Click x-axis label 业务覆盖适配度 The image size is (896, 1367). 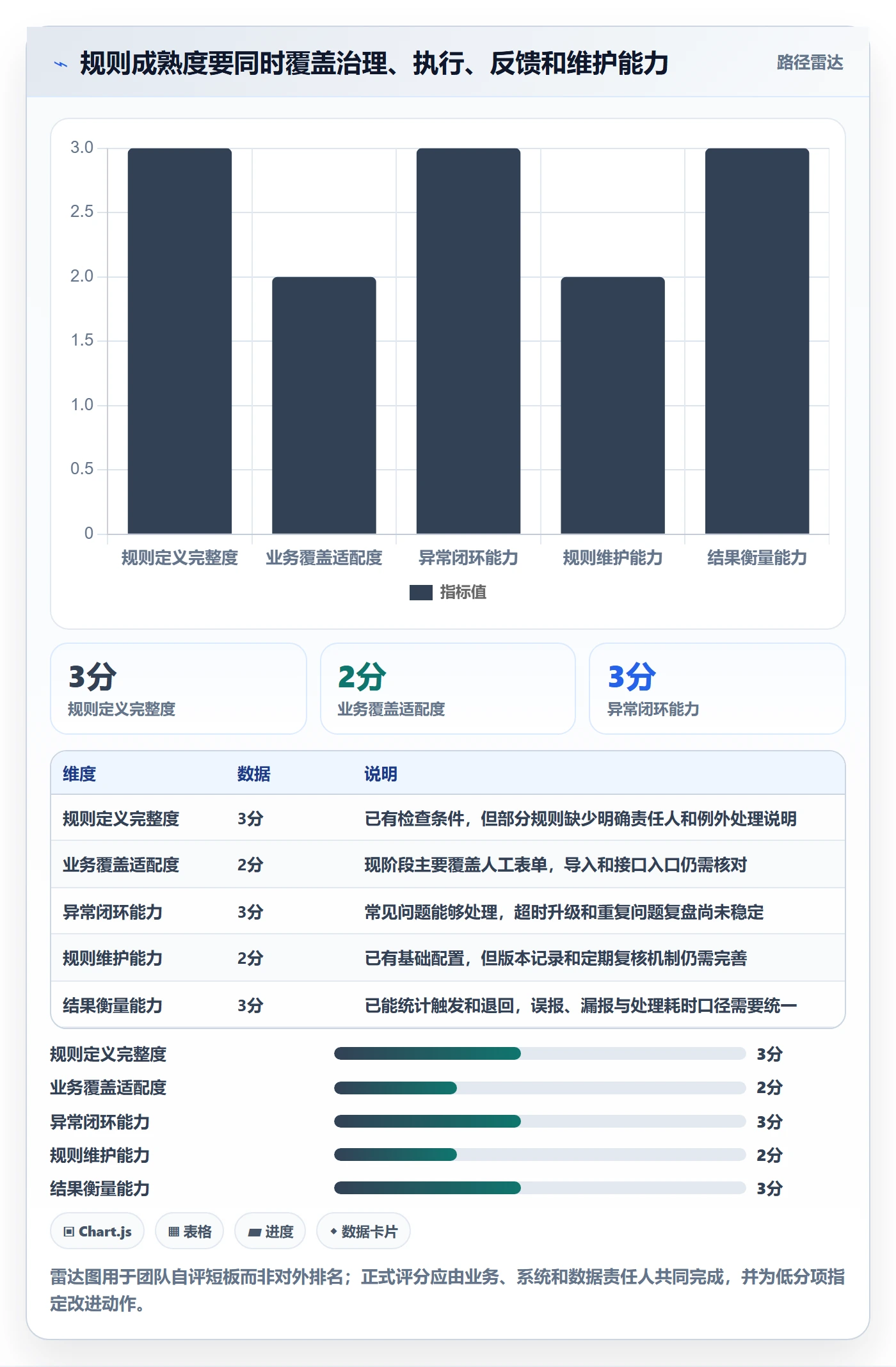[324, 557]
